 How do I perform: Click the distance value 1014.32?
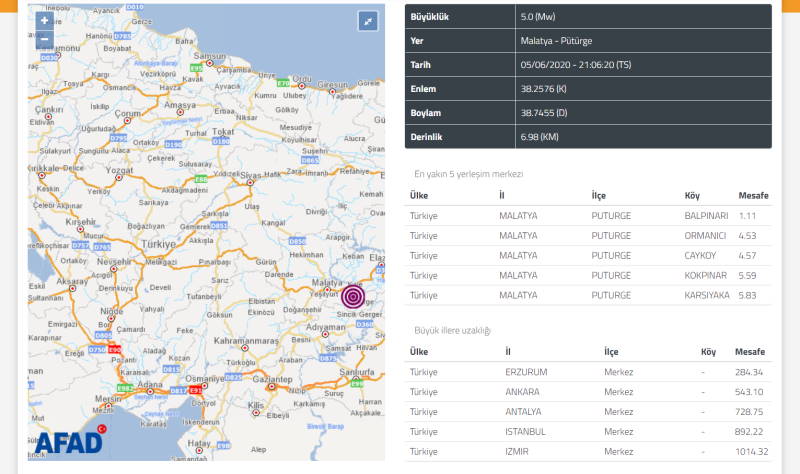(752, 452)
